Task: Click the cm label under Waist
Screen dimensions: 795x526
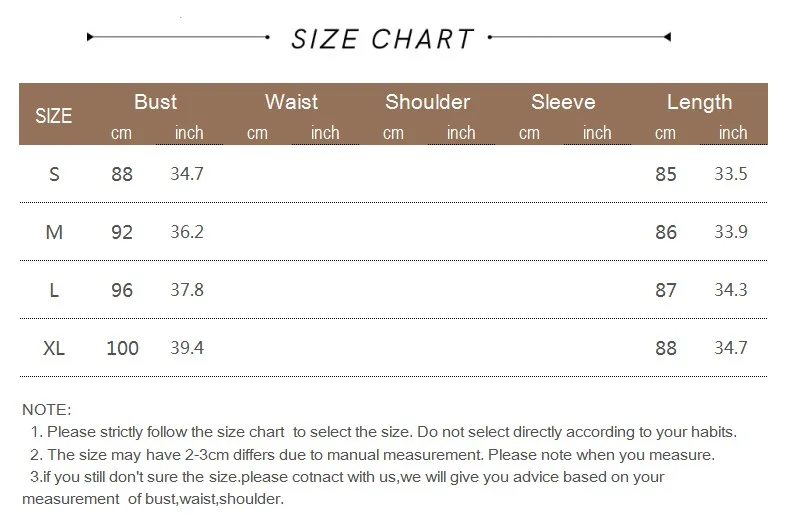Action: tap(257, 133)
